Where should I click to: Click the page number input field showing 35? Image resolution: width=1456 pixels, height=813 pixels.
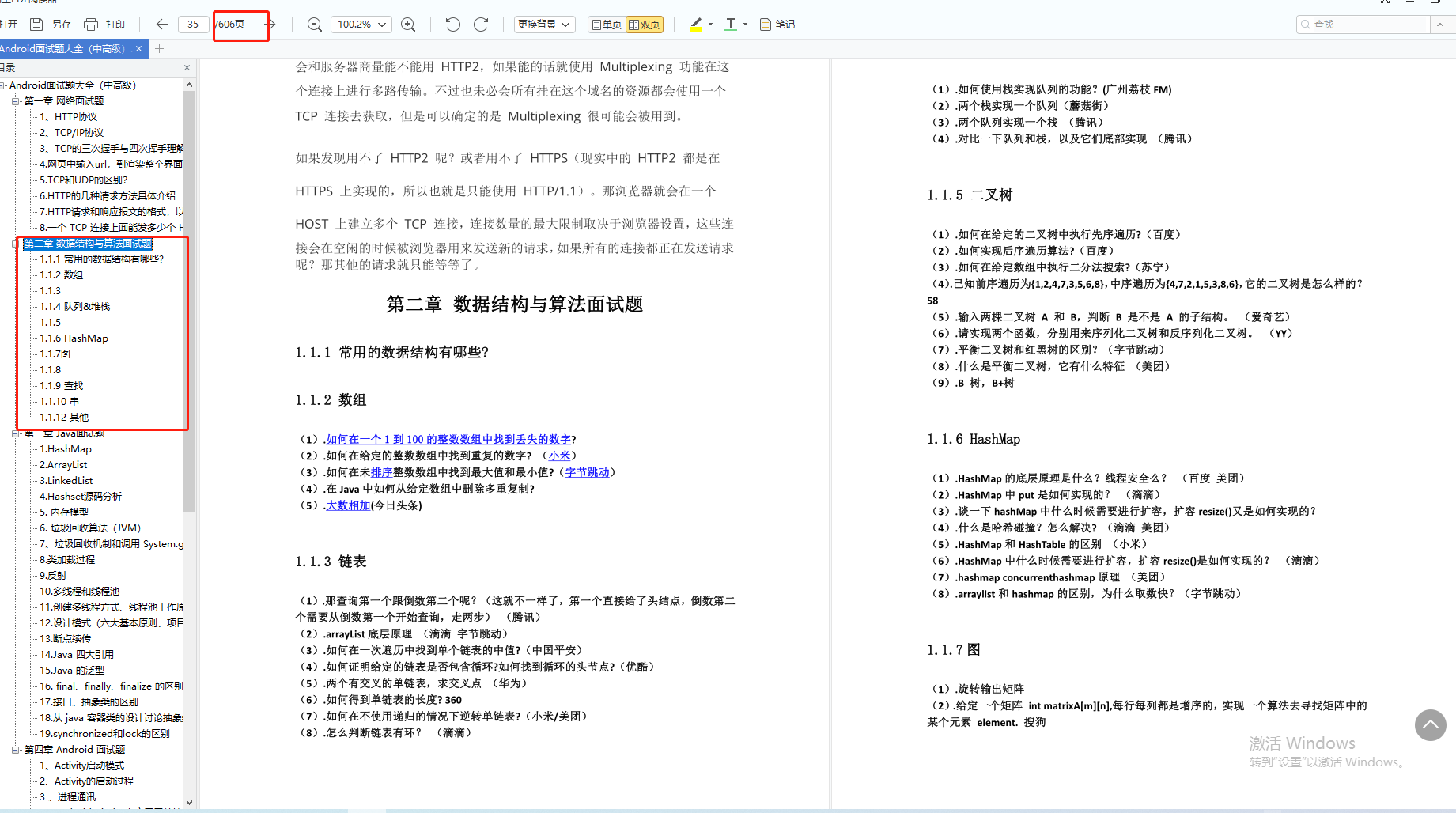click(193, 25)
